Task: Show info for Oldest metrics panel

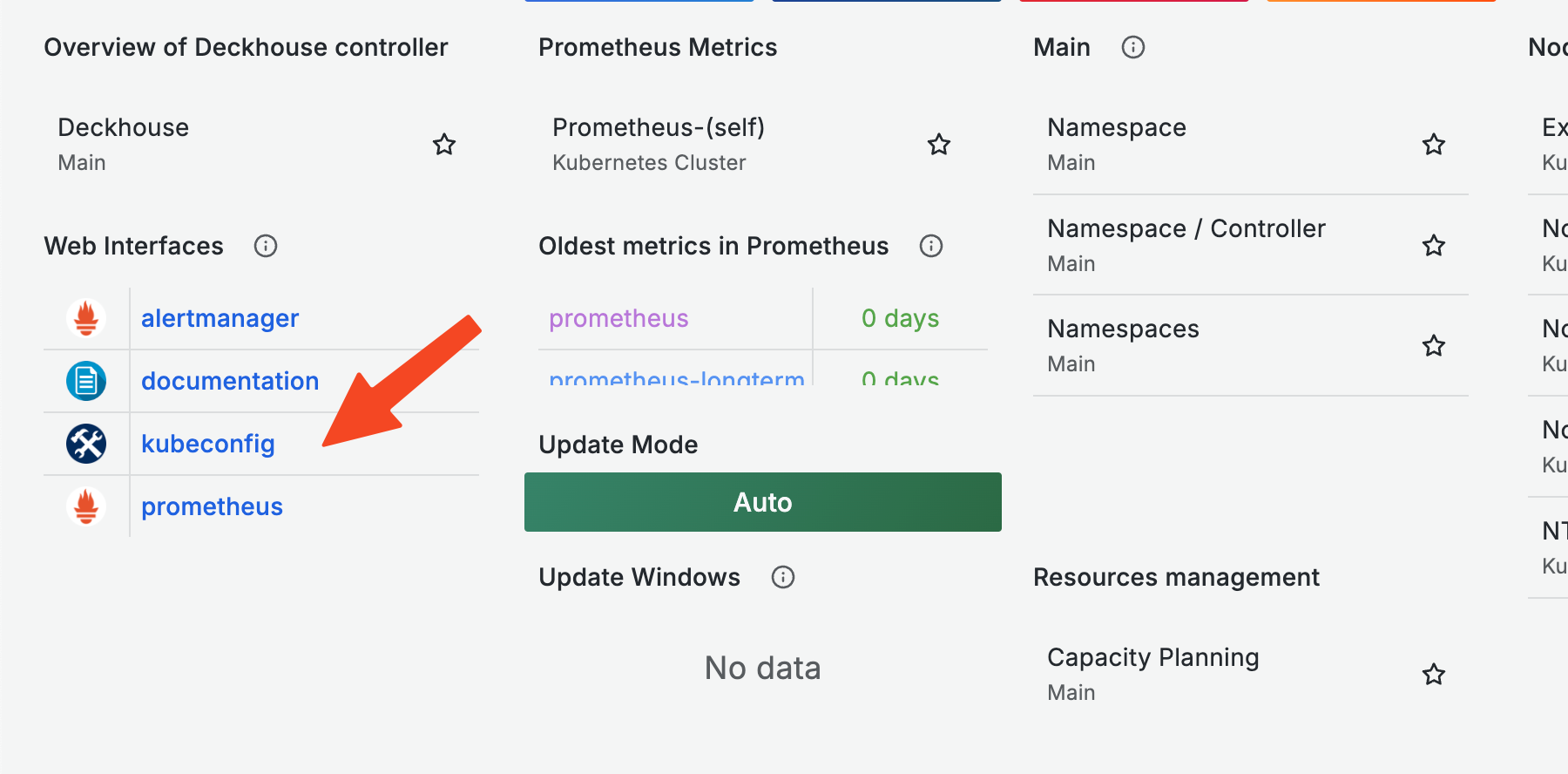Action: coord(931,246)
